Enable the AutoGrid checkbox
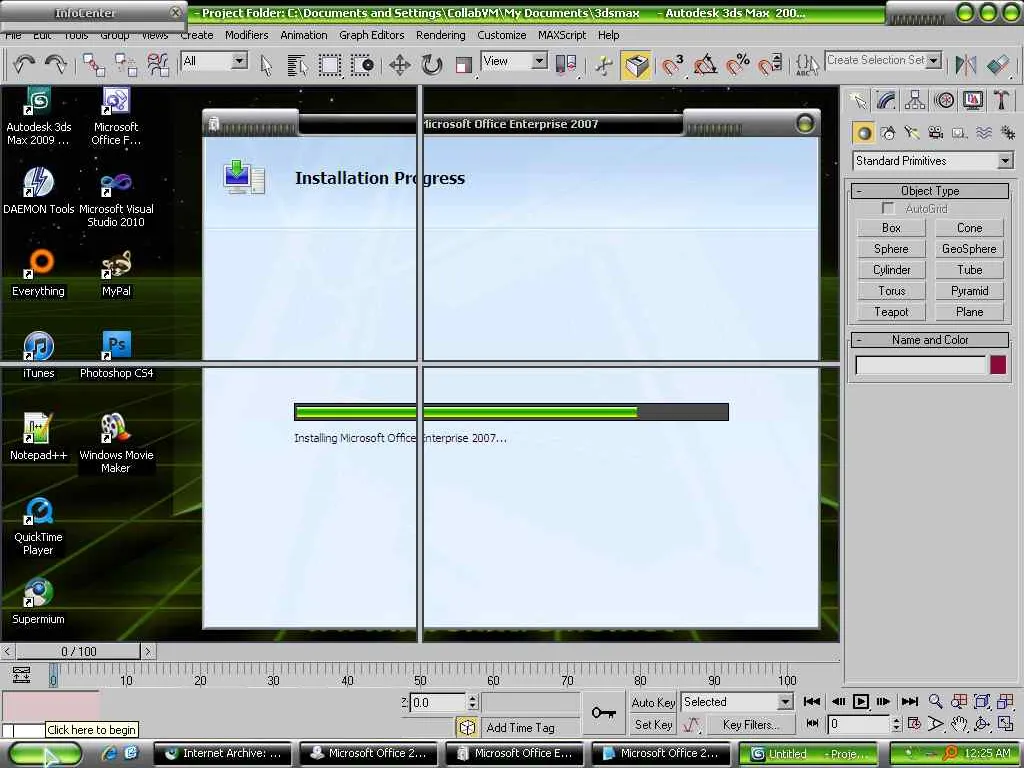 pyautogui.click(x=888, y=208)
